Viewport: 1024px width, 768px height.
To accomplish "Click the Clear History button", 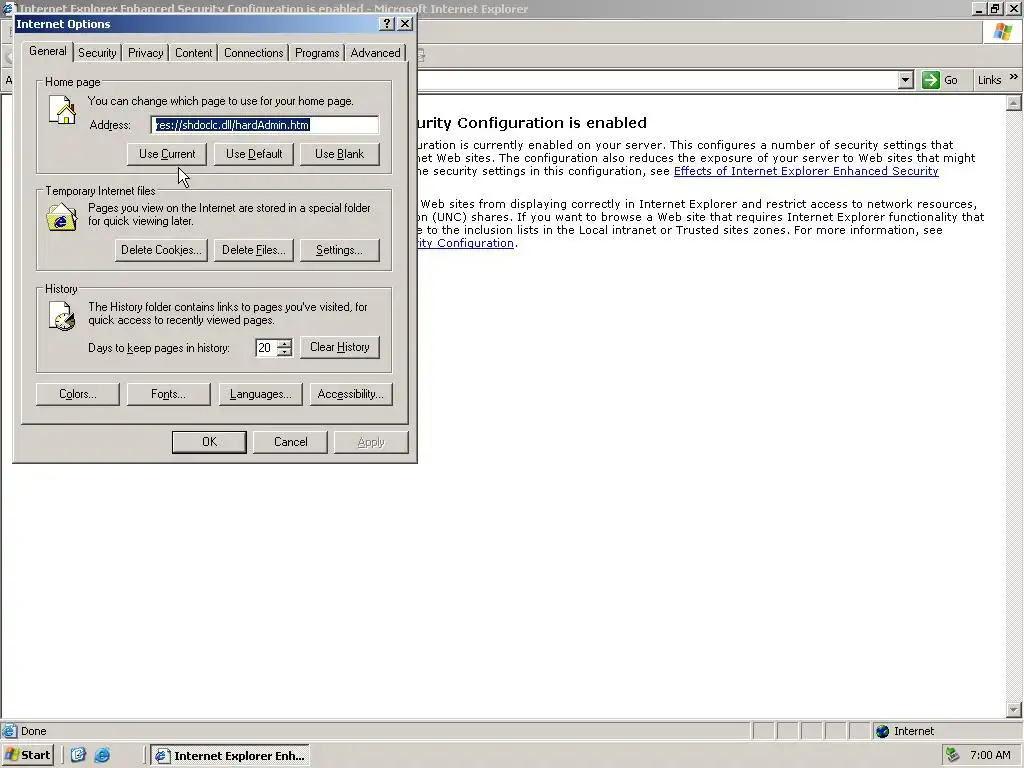I will [x=340, y=347].
